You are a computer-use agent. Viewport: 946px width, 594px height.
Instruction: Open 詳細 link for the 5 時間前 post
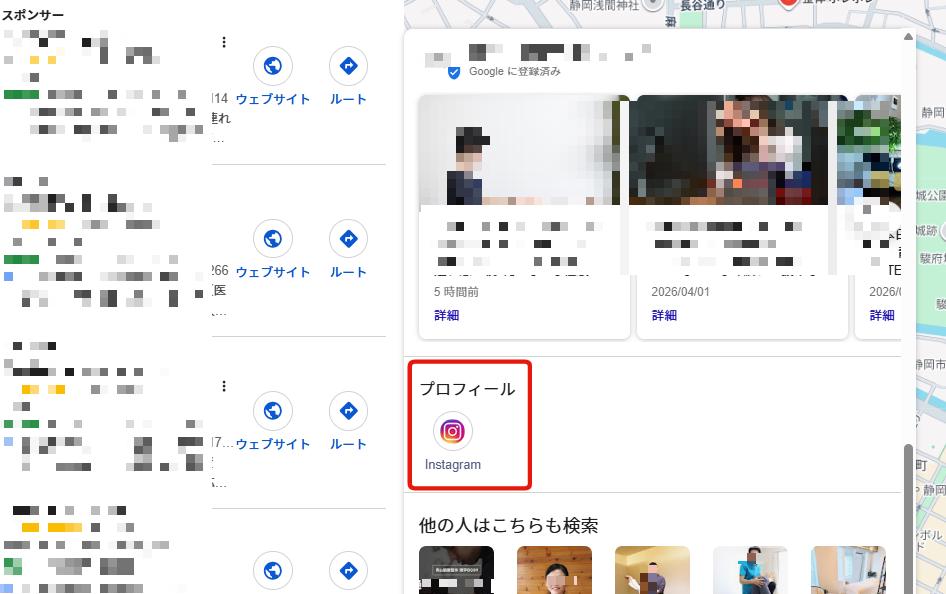(x=446, y=315)
